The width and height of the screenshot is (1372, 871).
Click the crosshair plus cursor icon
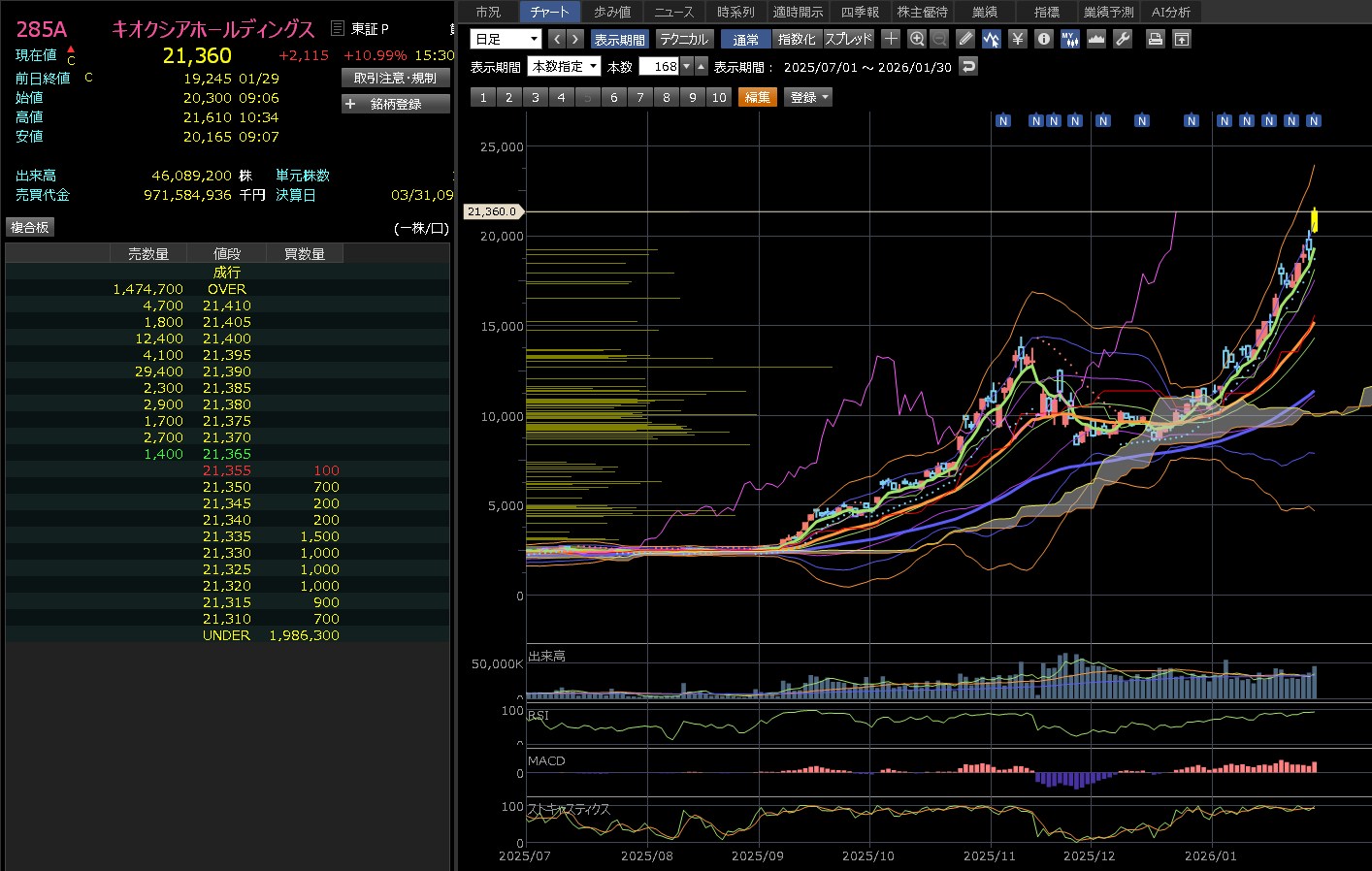point(891,39)
